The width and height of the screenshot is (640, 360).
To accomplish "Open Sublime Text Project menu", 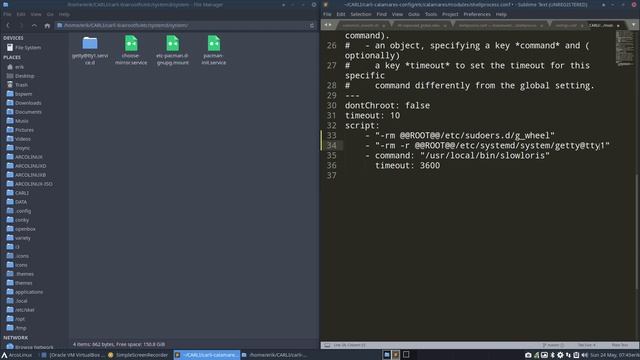I will click(450, 14).
